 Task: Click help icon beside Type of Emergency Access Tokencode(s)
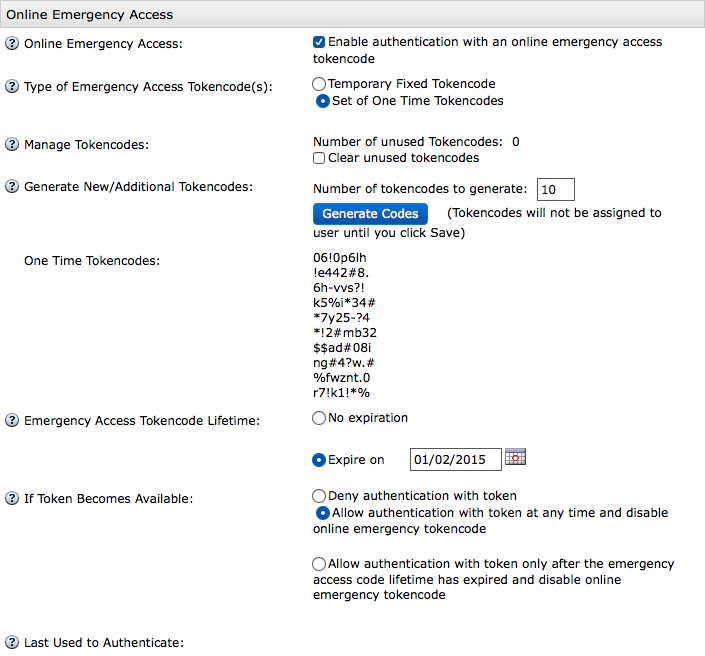(12, 86)
